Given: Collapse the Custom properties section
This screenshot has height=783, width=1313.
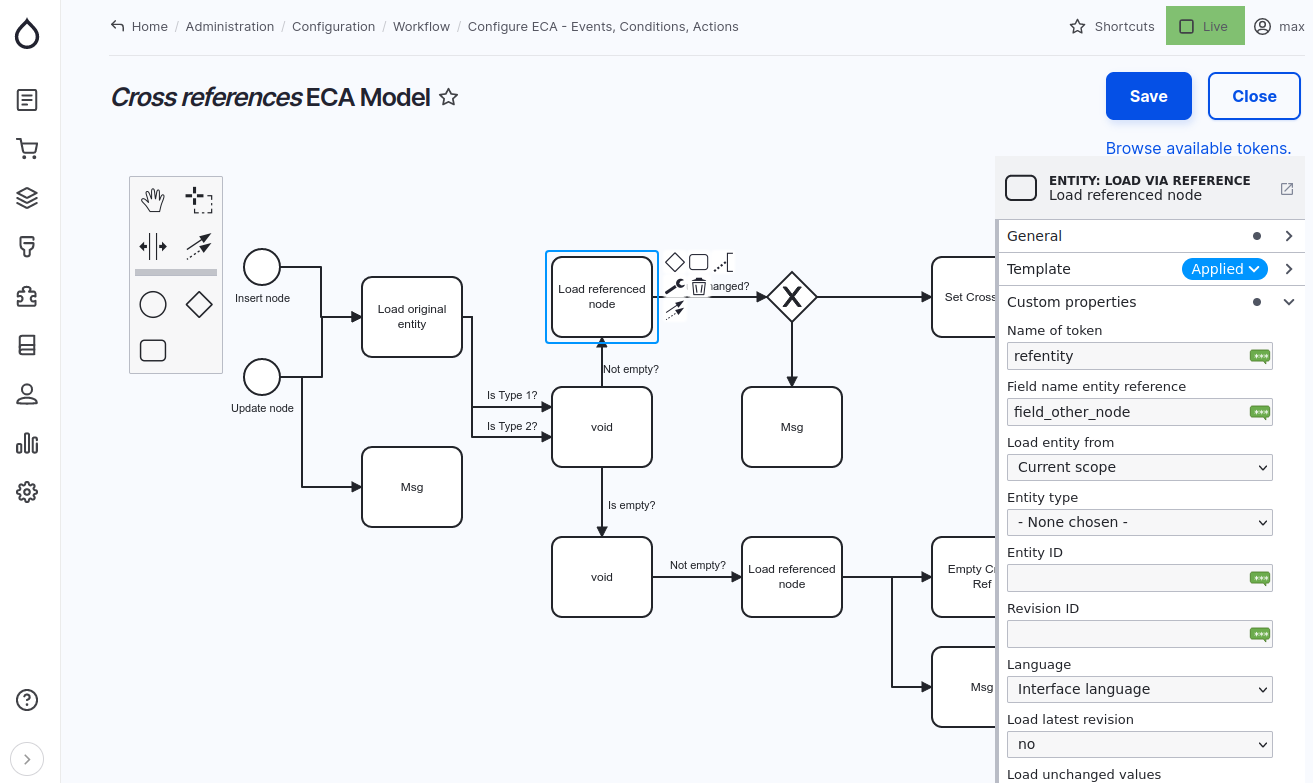Looking at the screenshot, I should (1289, 302).
